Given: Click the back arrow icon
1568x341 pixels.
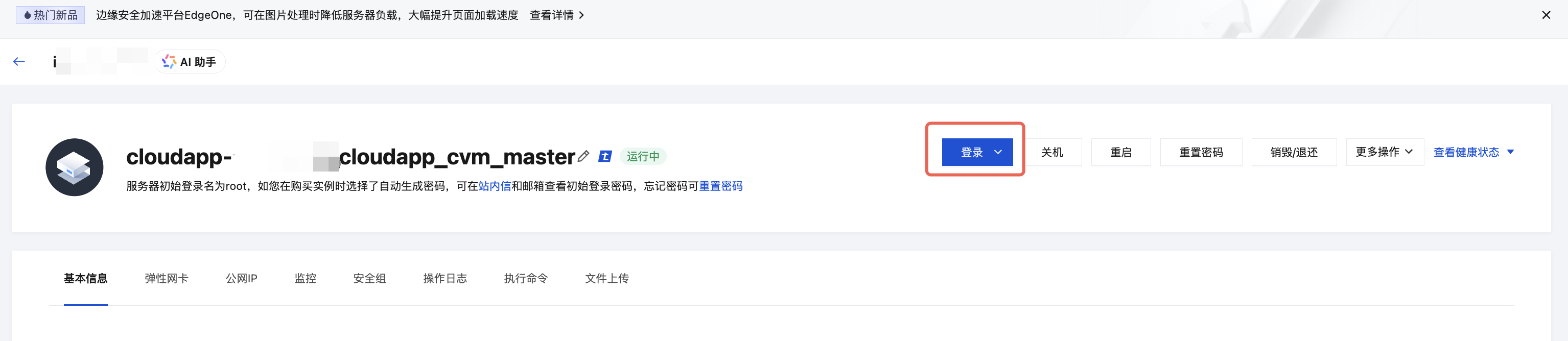Looking at the screenshot, I should click(x=19, y=61).
